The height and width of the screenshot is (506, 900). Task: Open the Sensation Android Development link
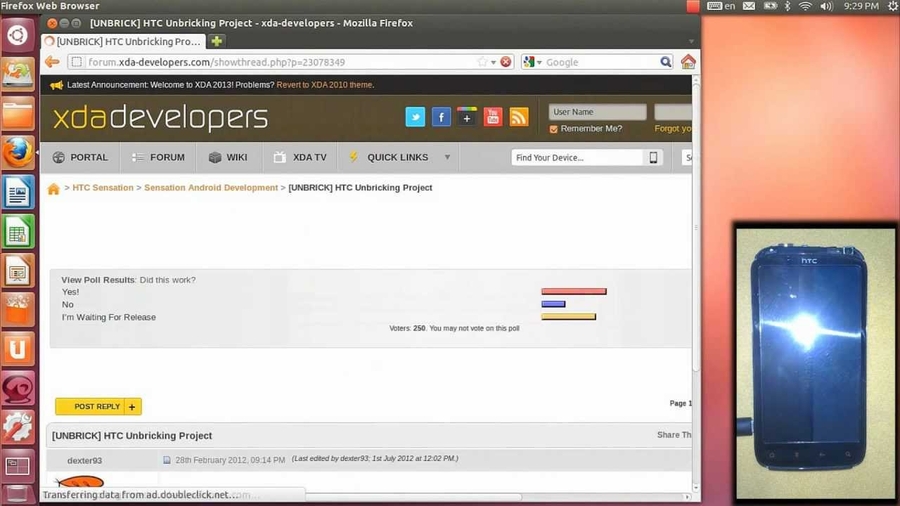[211, 188]
